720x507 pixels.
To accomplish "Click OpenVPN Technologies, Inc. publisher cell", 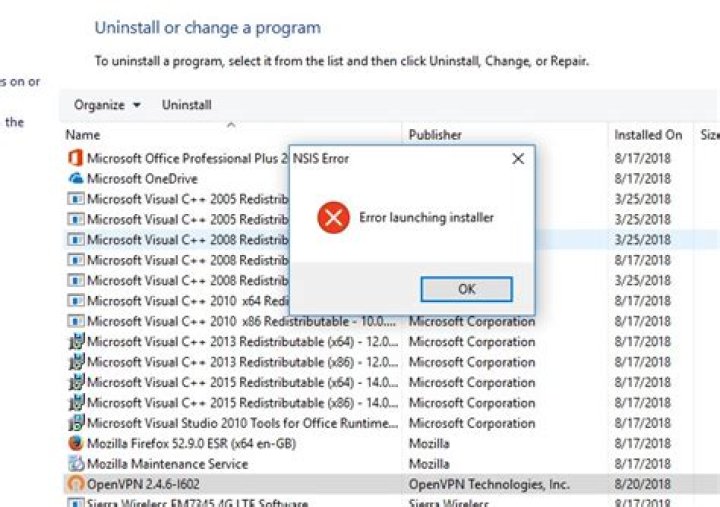I will tap(489, 484).
